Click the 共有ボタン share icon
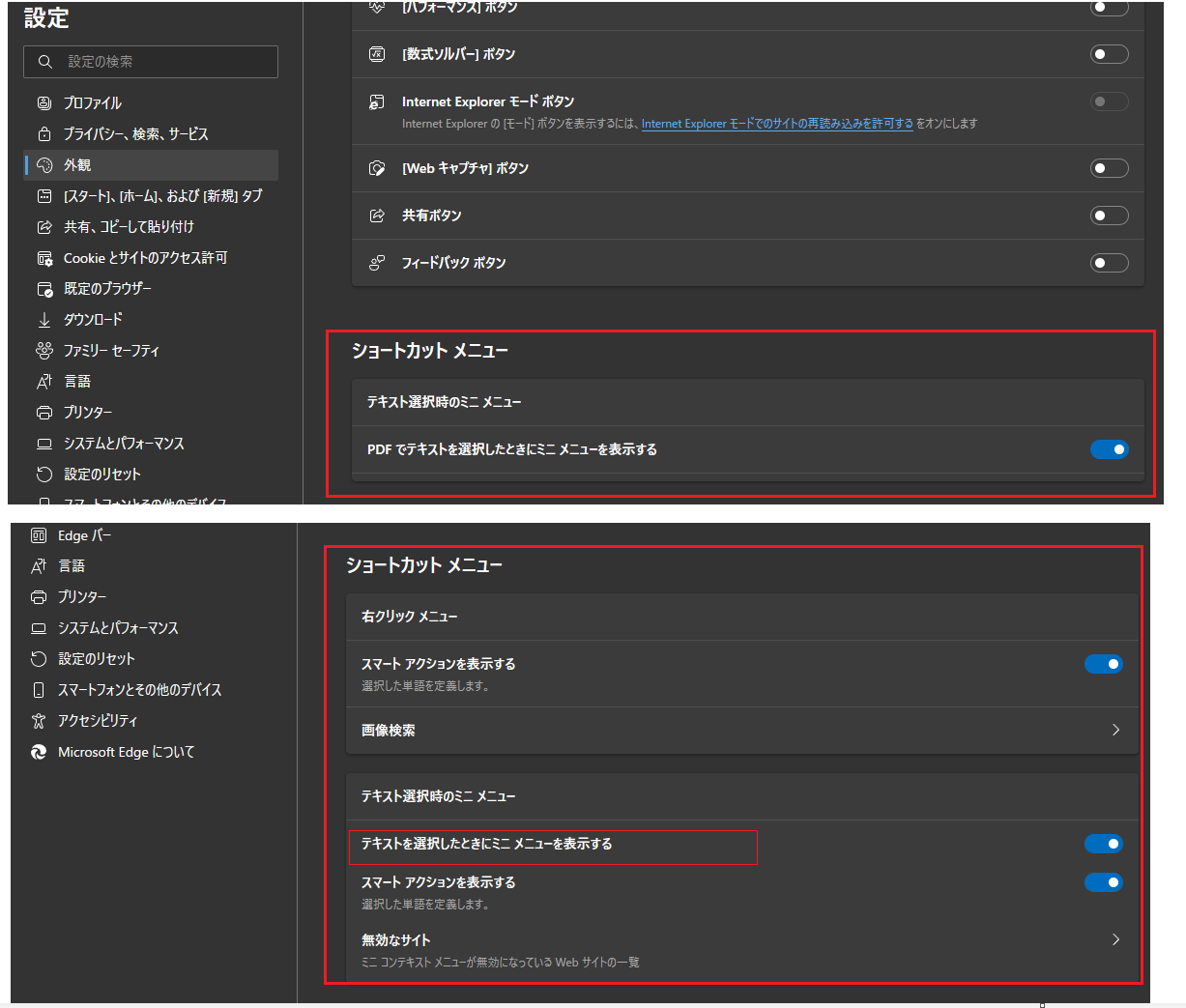 tap(377, 216)
